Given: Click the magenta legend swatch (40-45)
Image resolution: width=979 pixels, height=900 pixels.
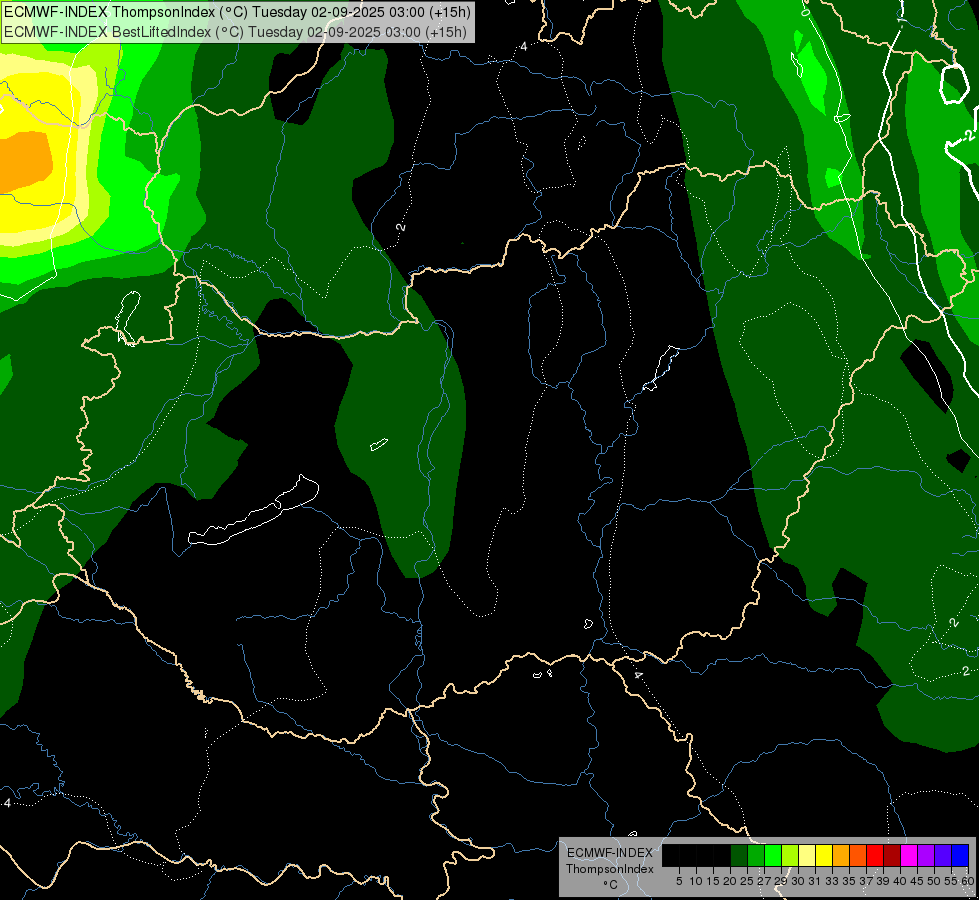Looking at the screenshot, I should (909, 855).
